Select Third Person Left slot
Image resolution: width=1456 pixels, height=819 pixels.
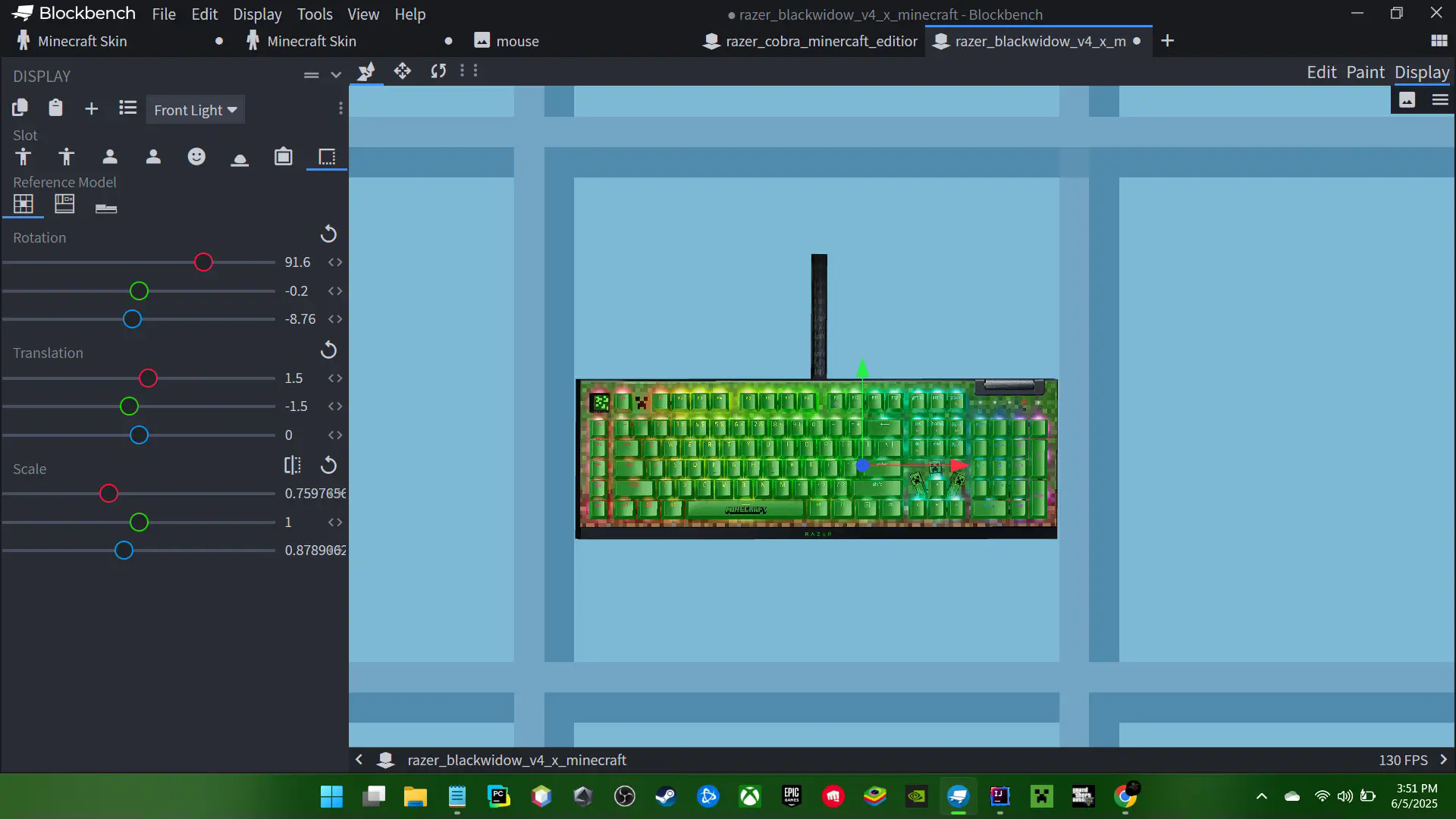pyautogui.click(x=67, y=157)
